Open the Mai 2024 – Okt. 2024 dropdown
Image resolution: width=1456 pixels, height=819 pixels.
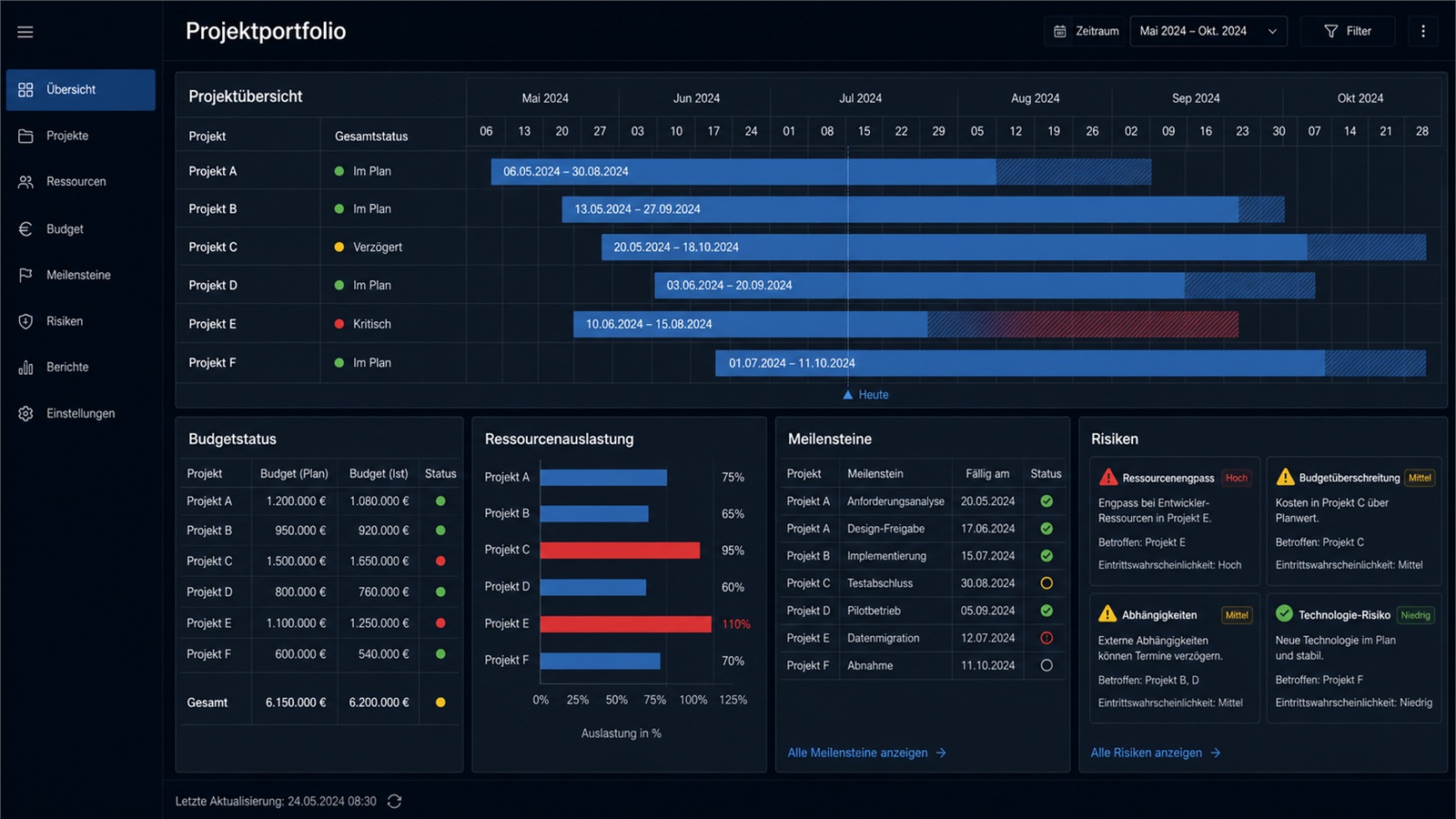point(1208,31)
